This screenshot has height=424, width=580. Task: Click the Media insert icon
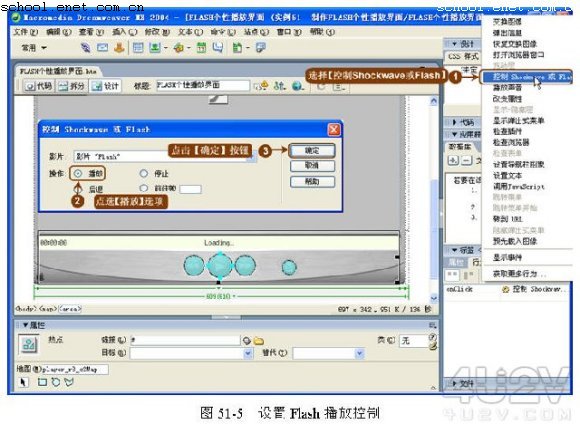click(x=178, y=48)
